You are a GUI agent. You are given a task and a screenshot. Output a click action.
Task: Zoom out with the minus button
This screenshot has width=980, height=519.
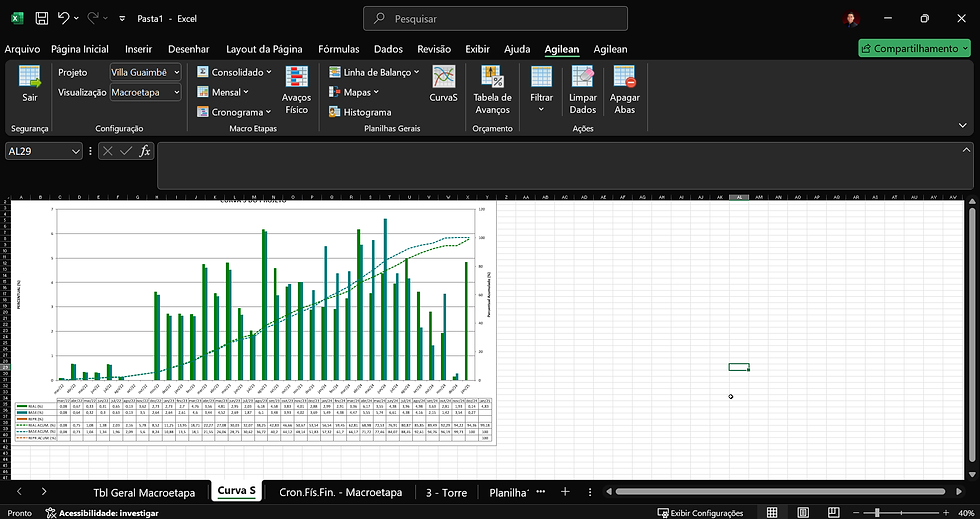pos(857,513)
